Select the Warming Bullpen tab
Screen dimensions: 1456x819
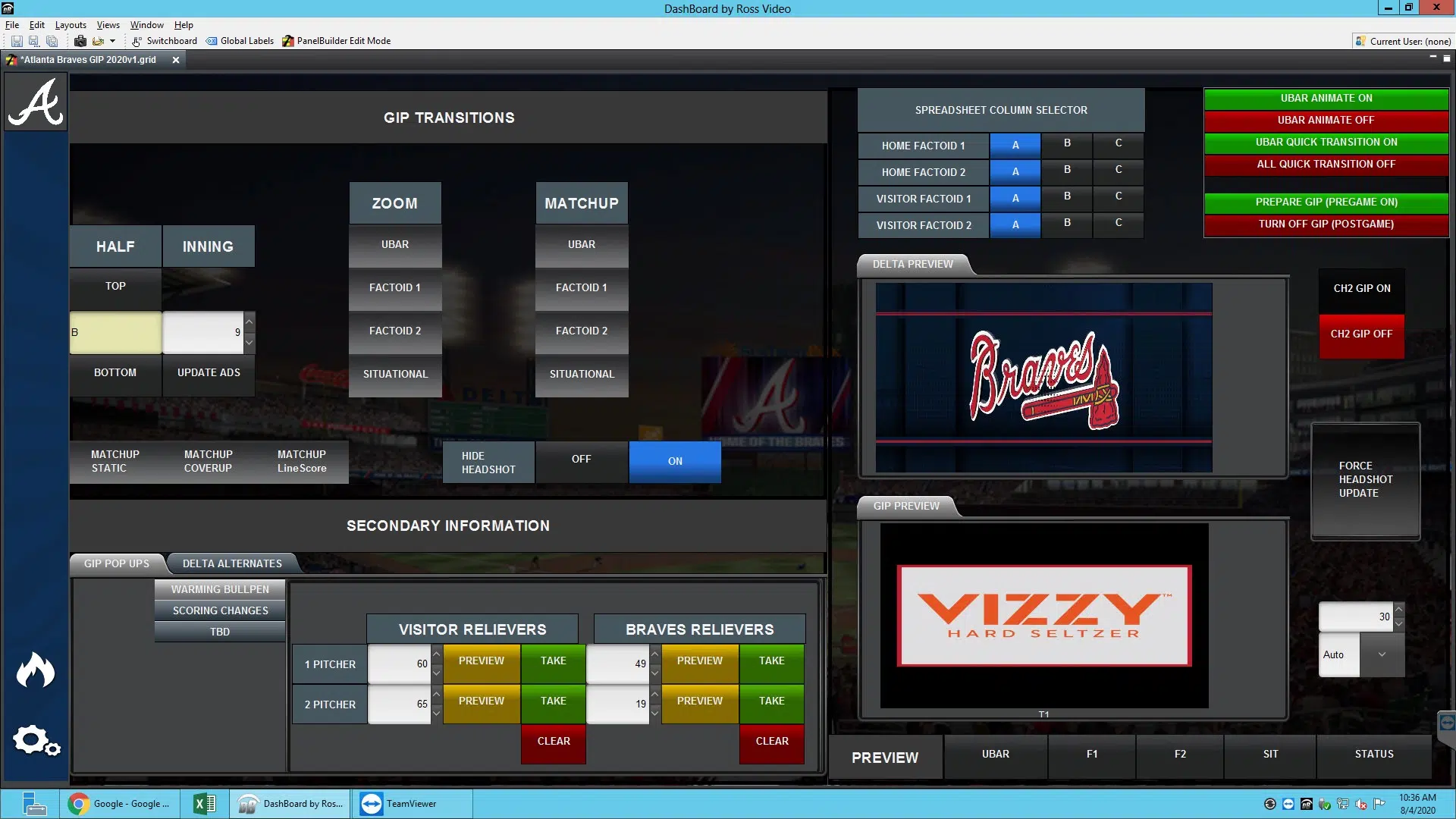pos(220,589)
